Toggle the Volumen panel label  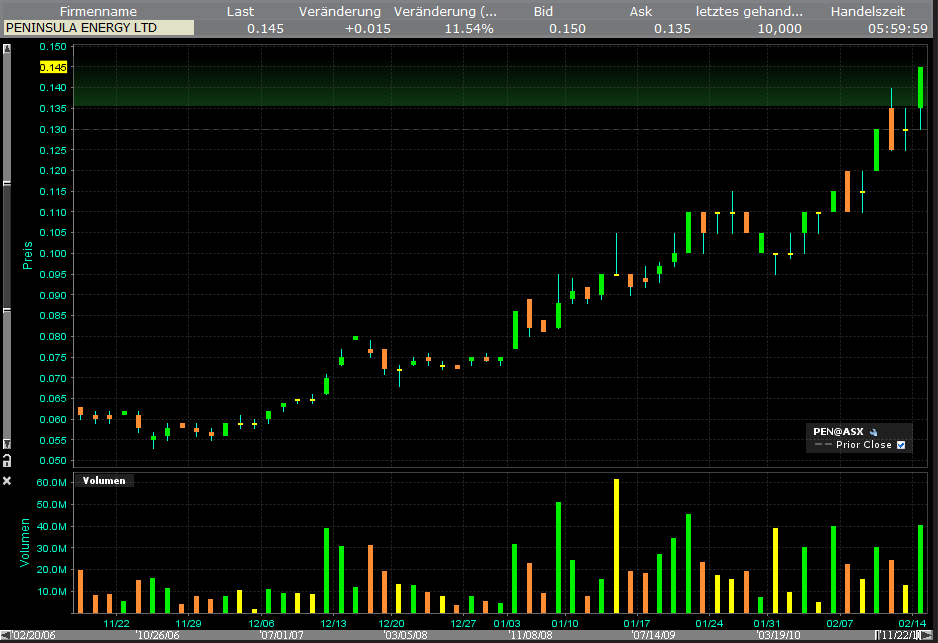tap(103, 480)
